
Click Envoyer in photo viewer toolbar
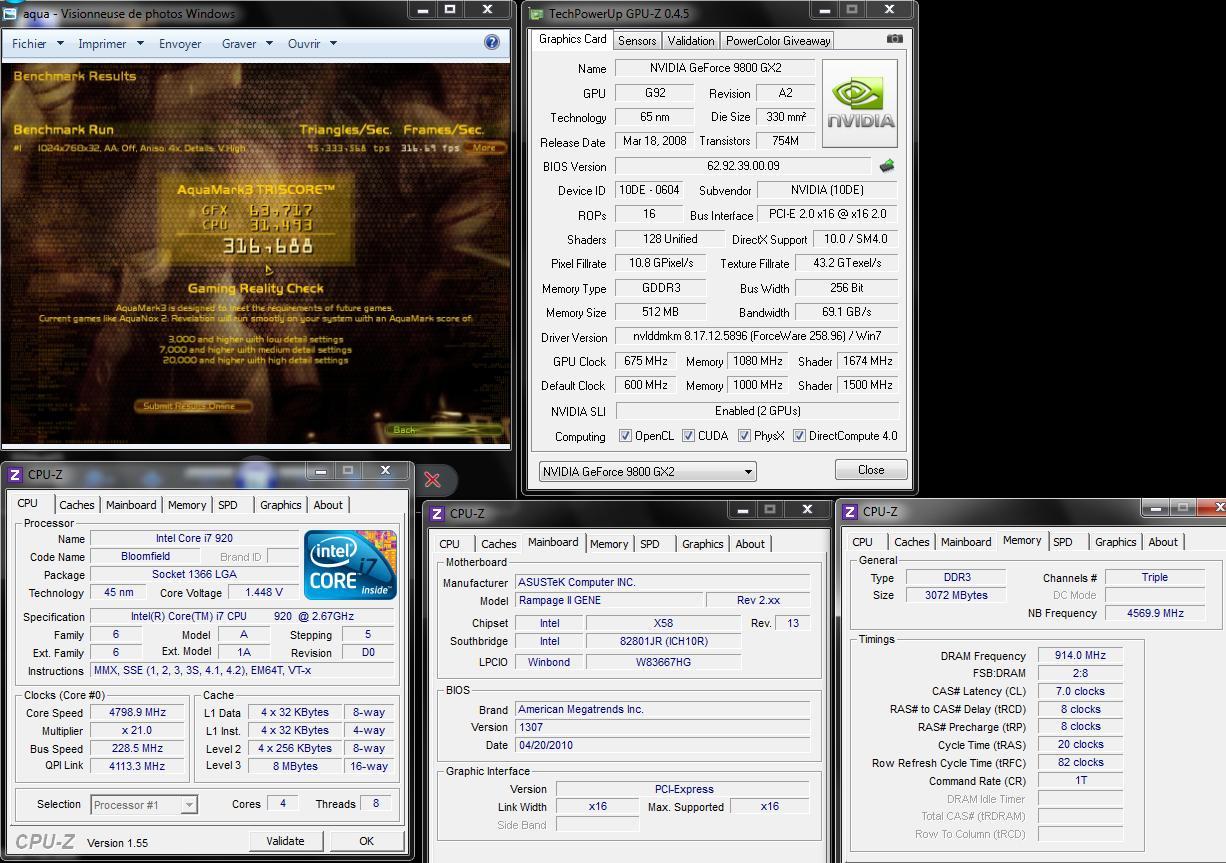180,44
